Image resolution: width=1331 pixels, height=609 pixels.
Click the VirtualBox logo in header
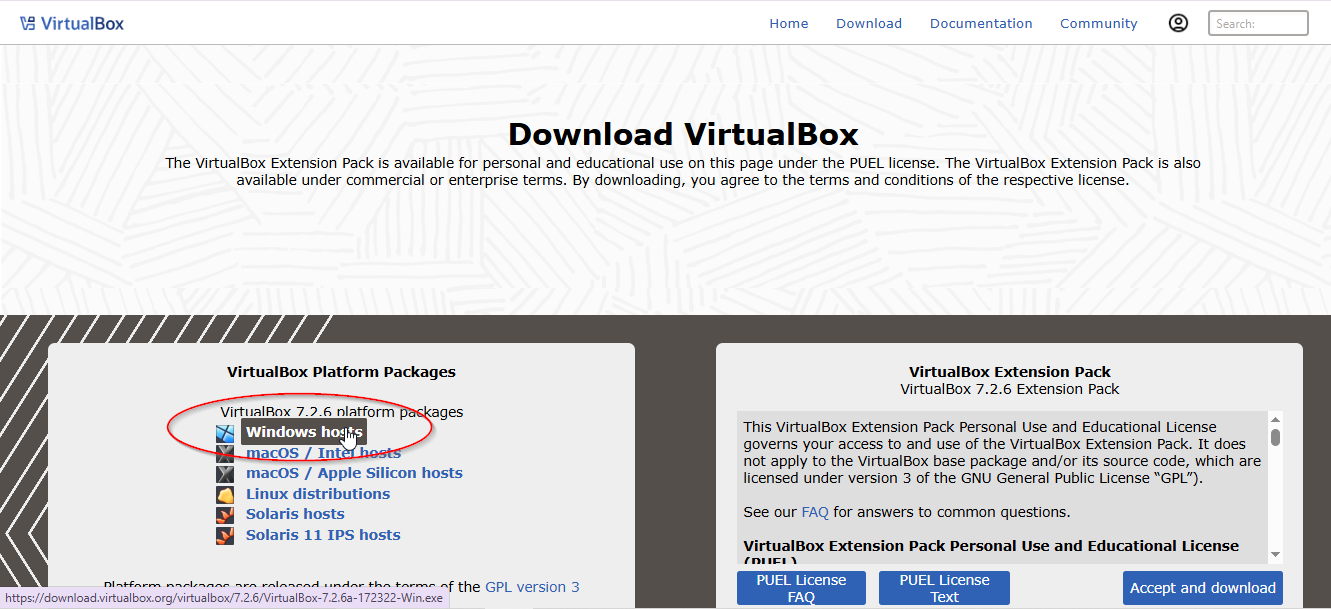pyautogui.click(x=71, y=23)
